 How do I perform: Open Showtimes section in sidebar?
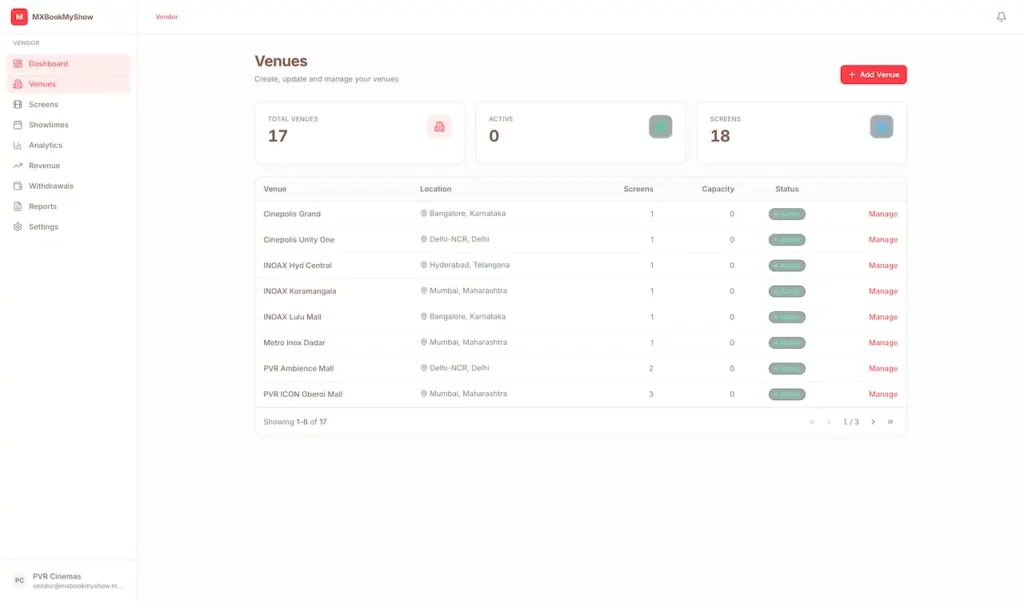coord(69,125)
